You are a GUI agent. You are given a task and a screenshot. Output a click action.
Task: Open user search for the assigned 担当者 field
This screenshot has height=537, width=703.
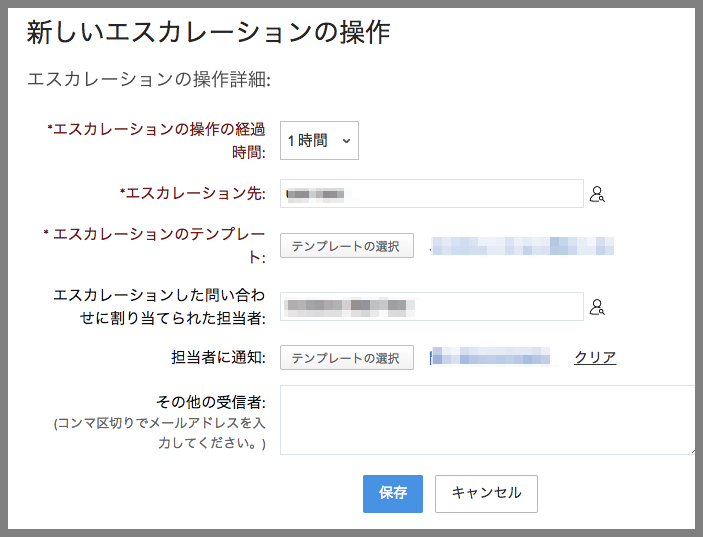coord(598,307)
